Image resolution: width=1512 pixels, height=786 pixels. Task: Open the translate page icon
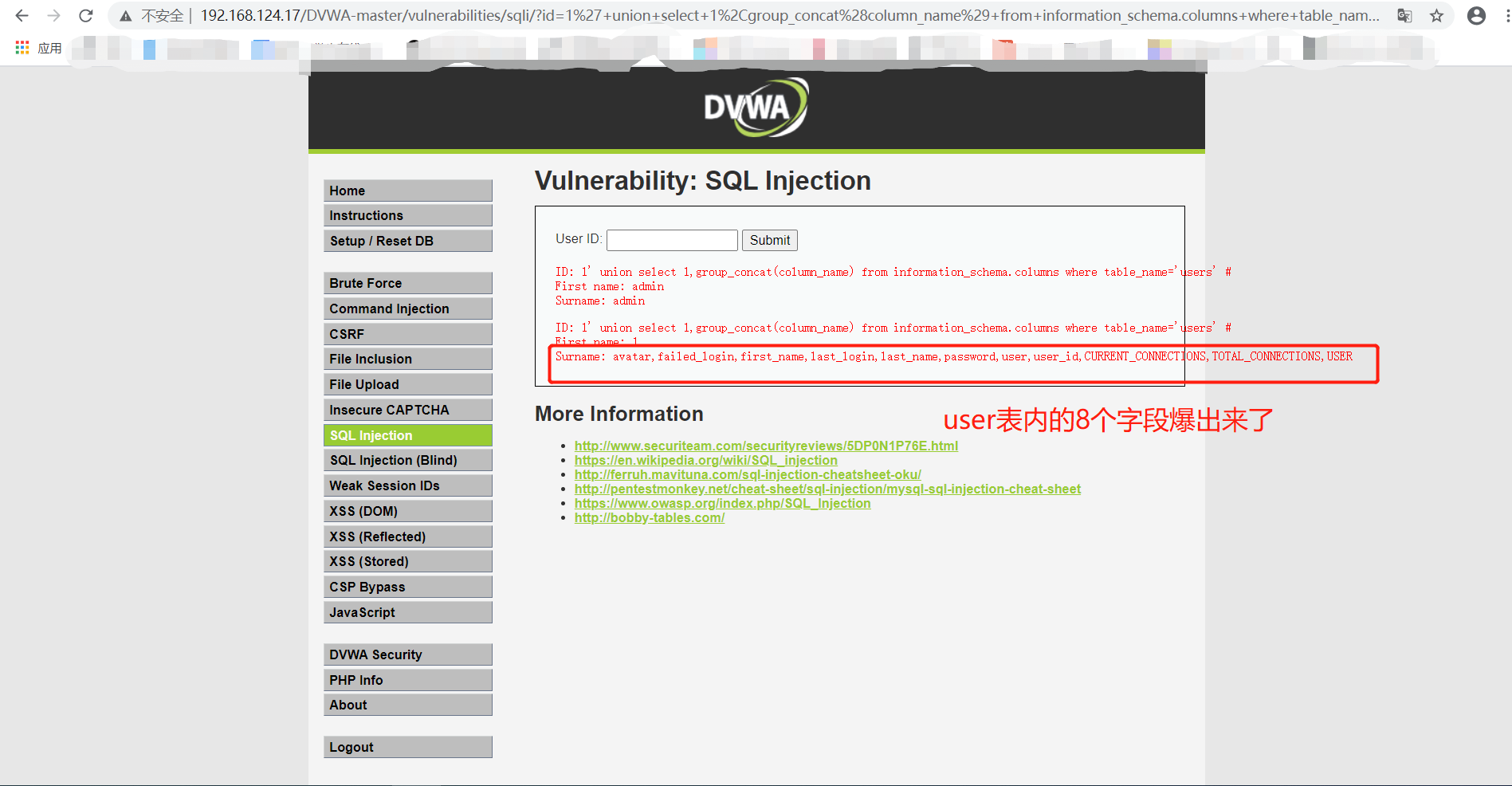click(1404, 16)
